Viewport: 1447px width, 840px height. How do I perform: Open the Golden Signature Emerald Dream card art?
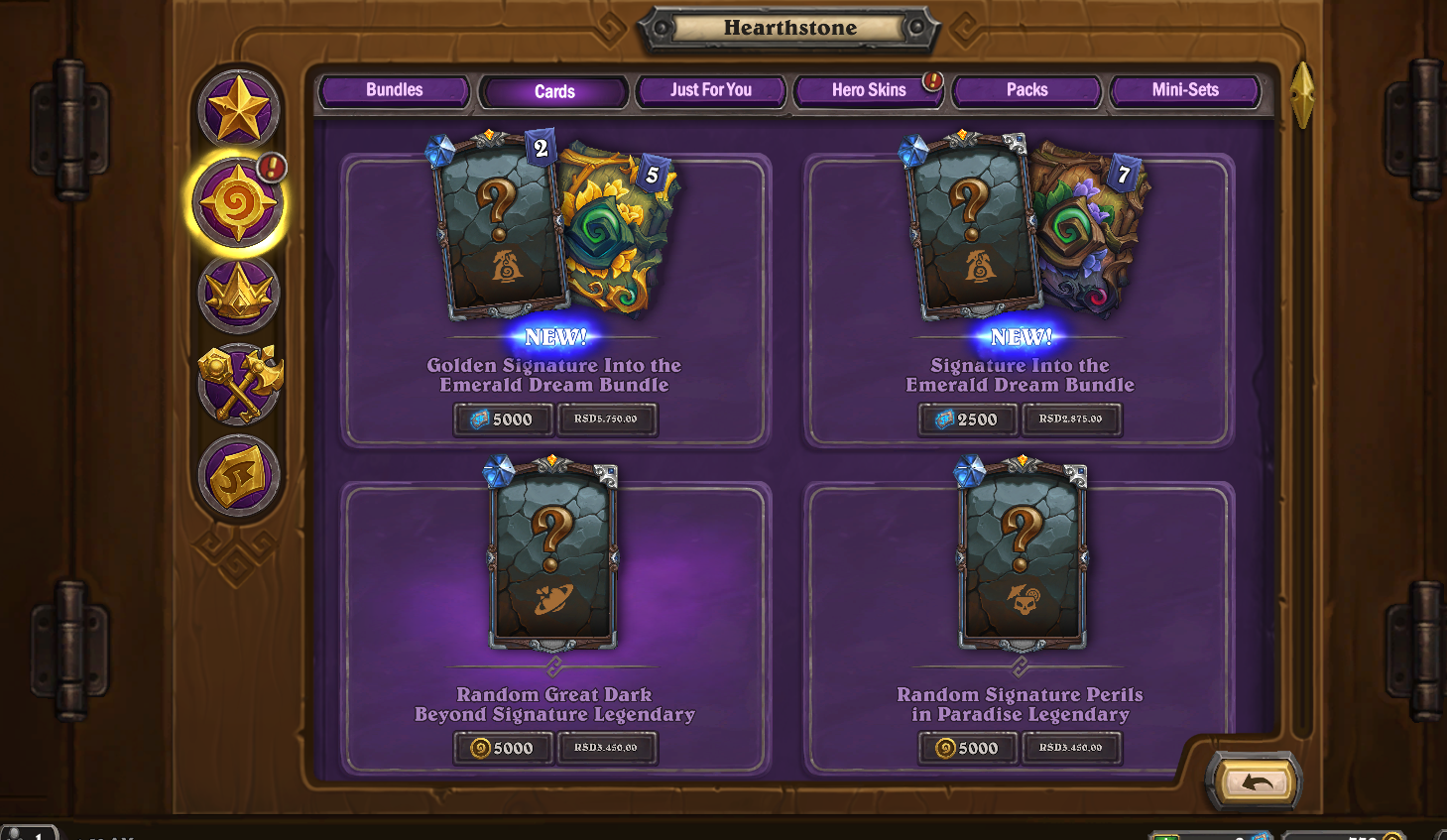click(554, 226)
